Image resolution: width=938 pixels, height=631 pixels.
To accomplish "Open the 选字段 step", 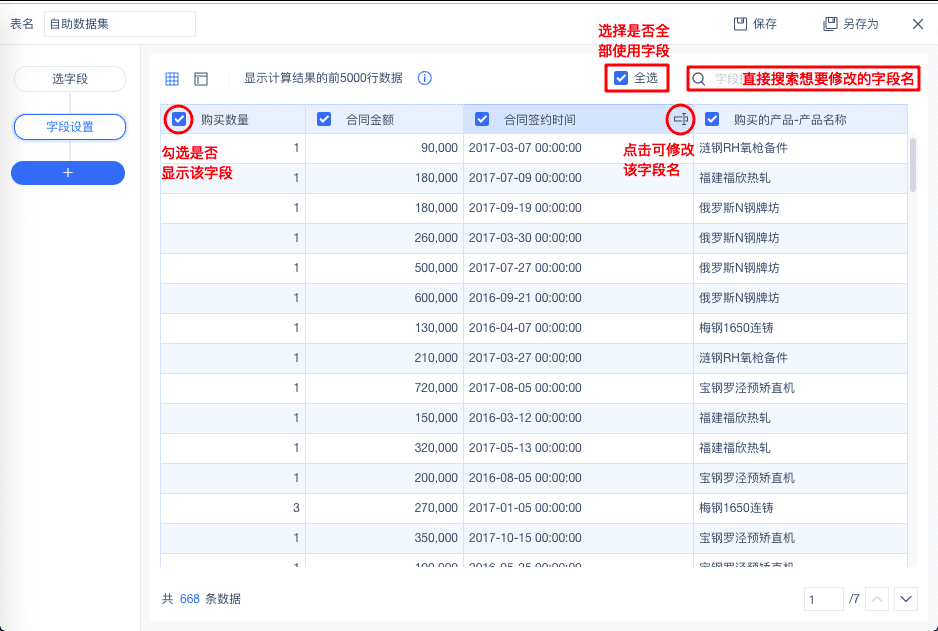I will 70,79.
